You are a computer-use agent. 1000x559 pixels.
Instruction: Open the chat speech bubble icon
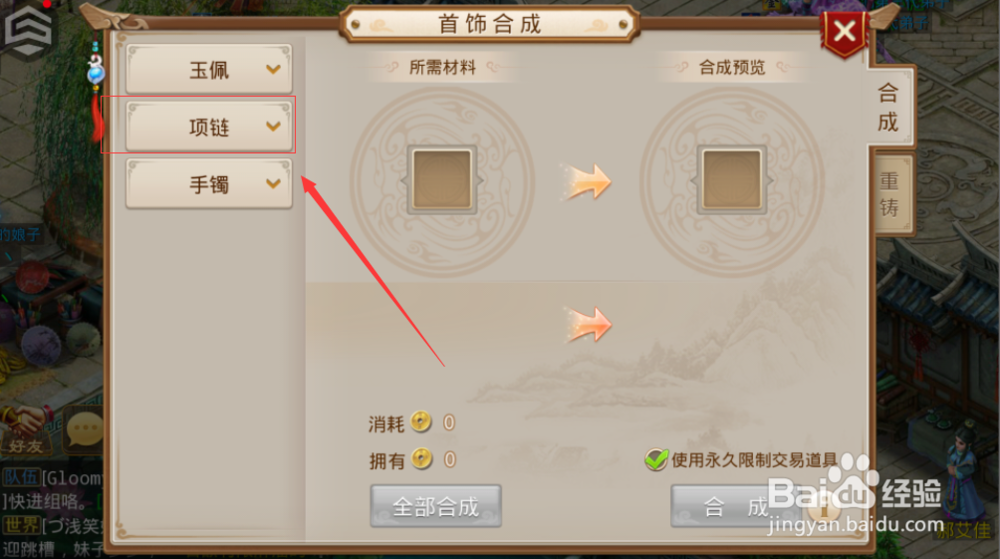(x=85, y=429)
